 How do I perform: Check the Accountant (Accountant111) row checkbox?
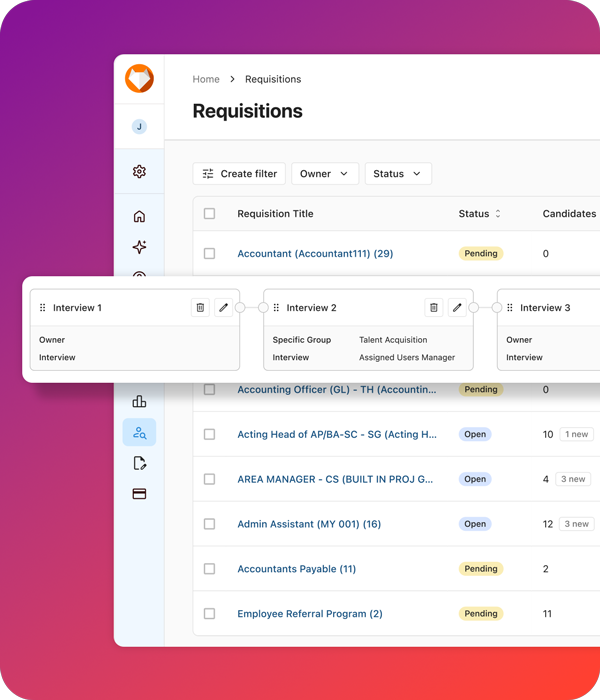209,254
